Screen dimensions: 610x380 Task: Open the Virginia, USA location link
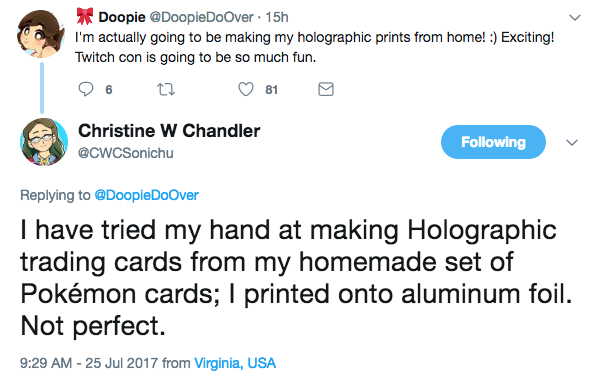pyautogui.click(x=235, y=363)
